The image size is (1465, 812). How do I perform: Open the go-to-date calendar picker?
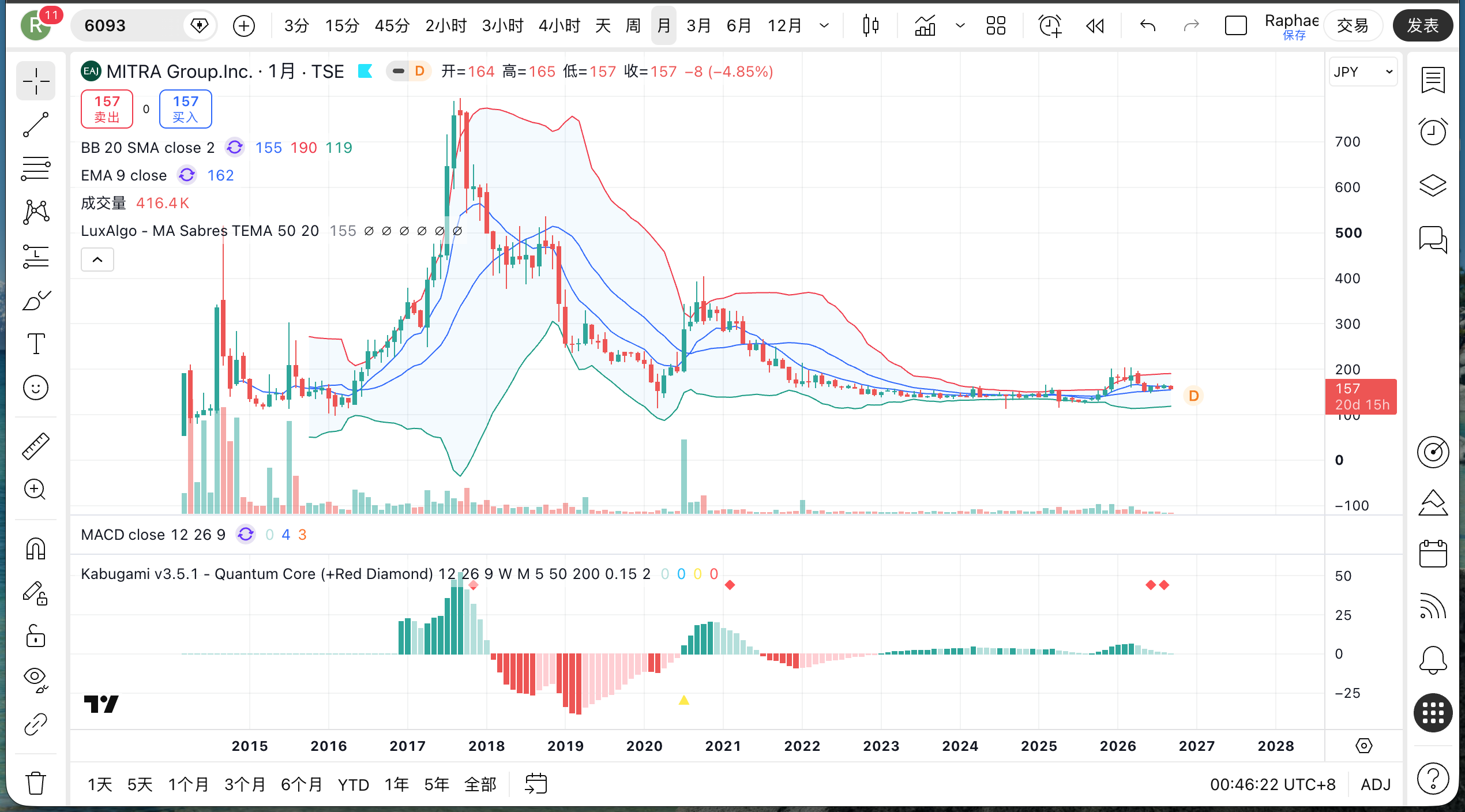pyautogui.click(x=536, y=784)
